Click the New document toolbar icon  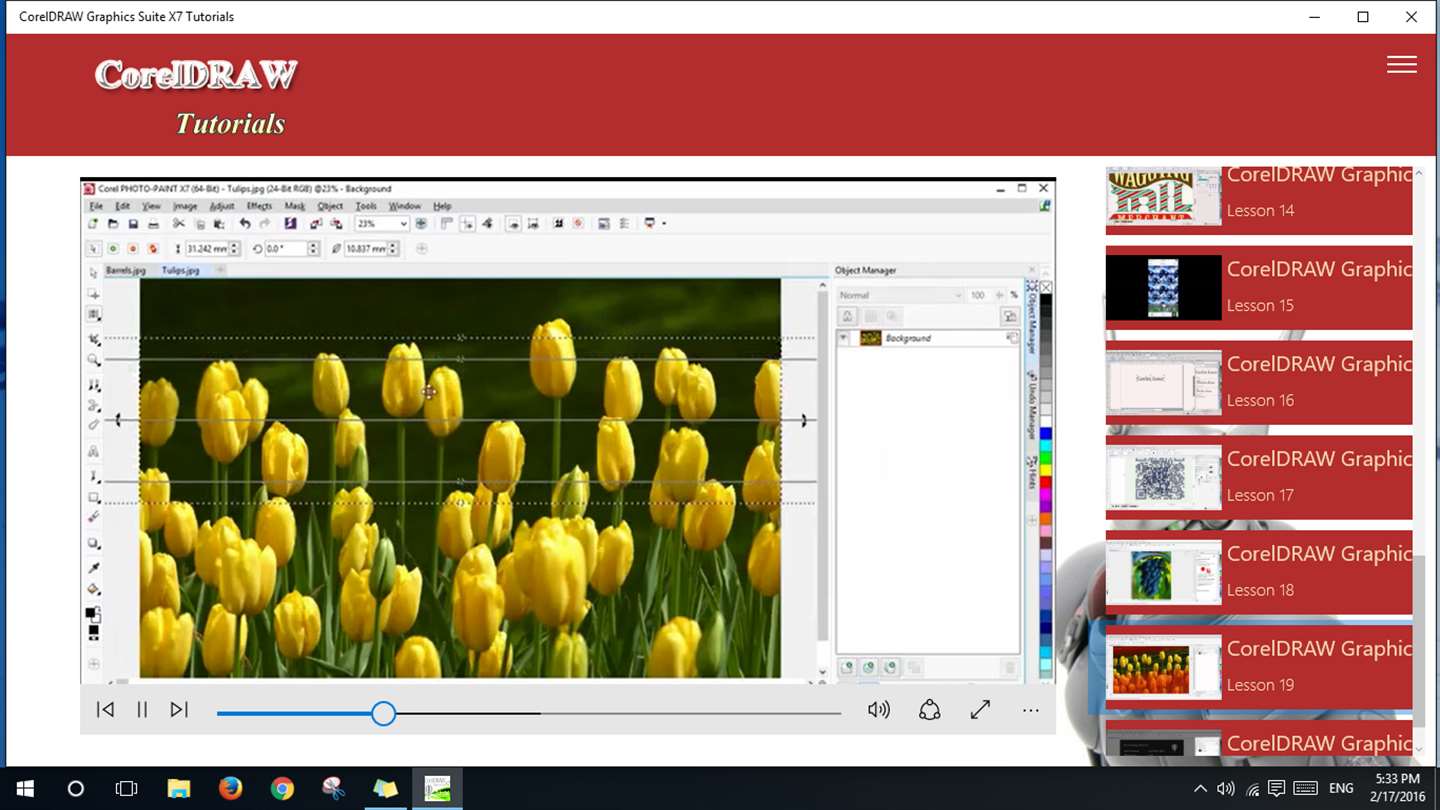point(93,224)
